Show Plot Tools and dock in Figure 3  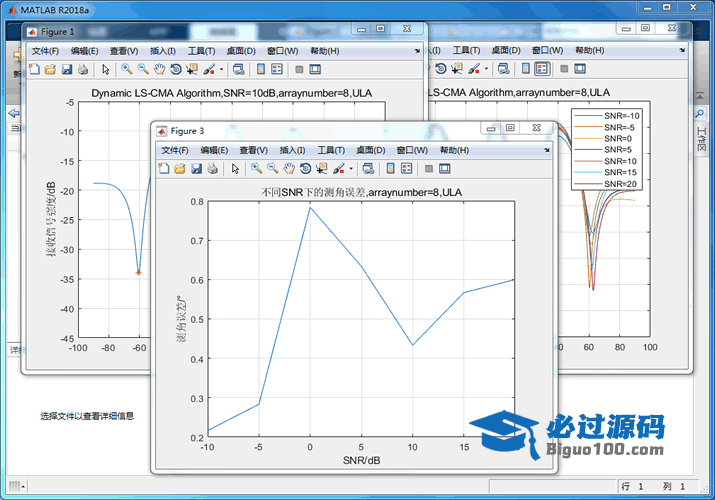(x=445, y=169)
